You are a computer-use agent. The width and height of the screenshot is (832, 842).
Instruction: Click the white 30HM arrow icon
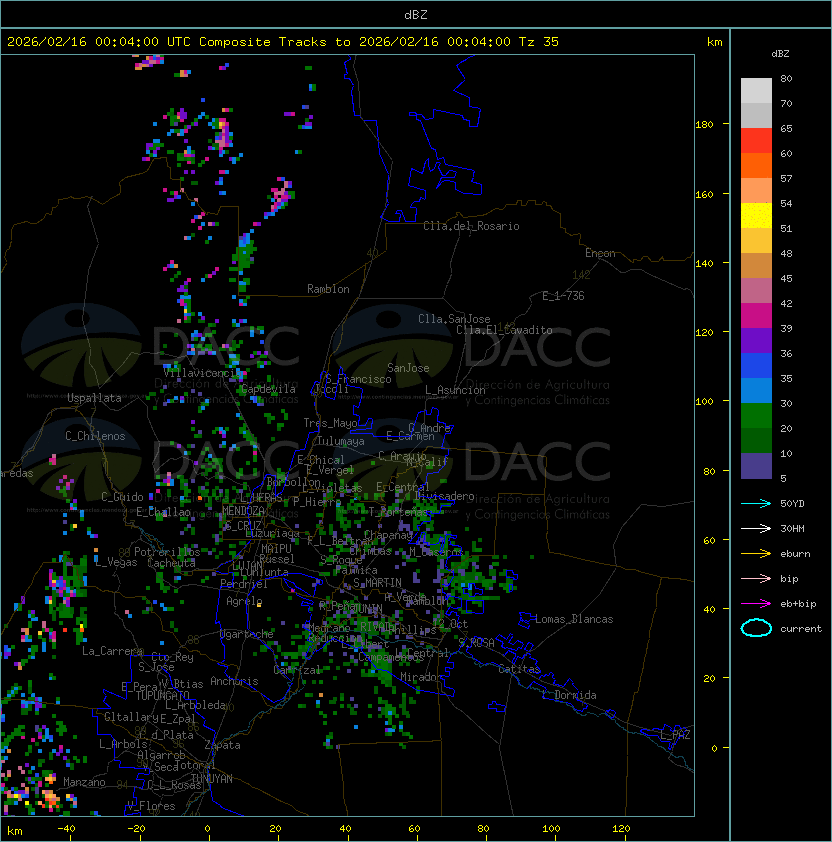click(756, 528)
